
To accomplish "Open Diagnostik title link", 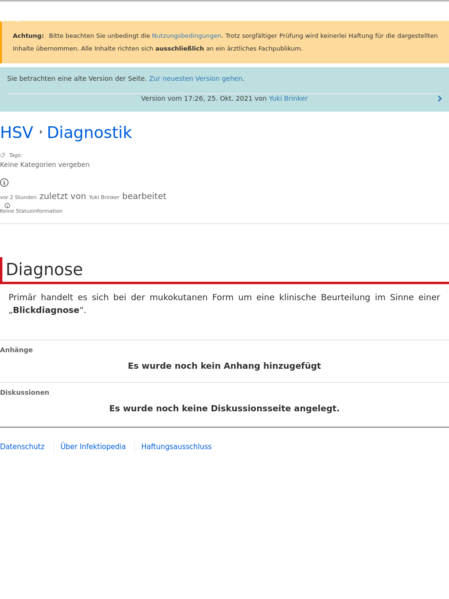I will [x=89, y=133].
